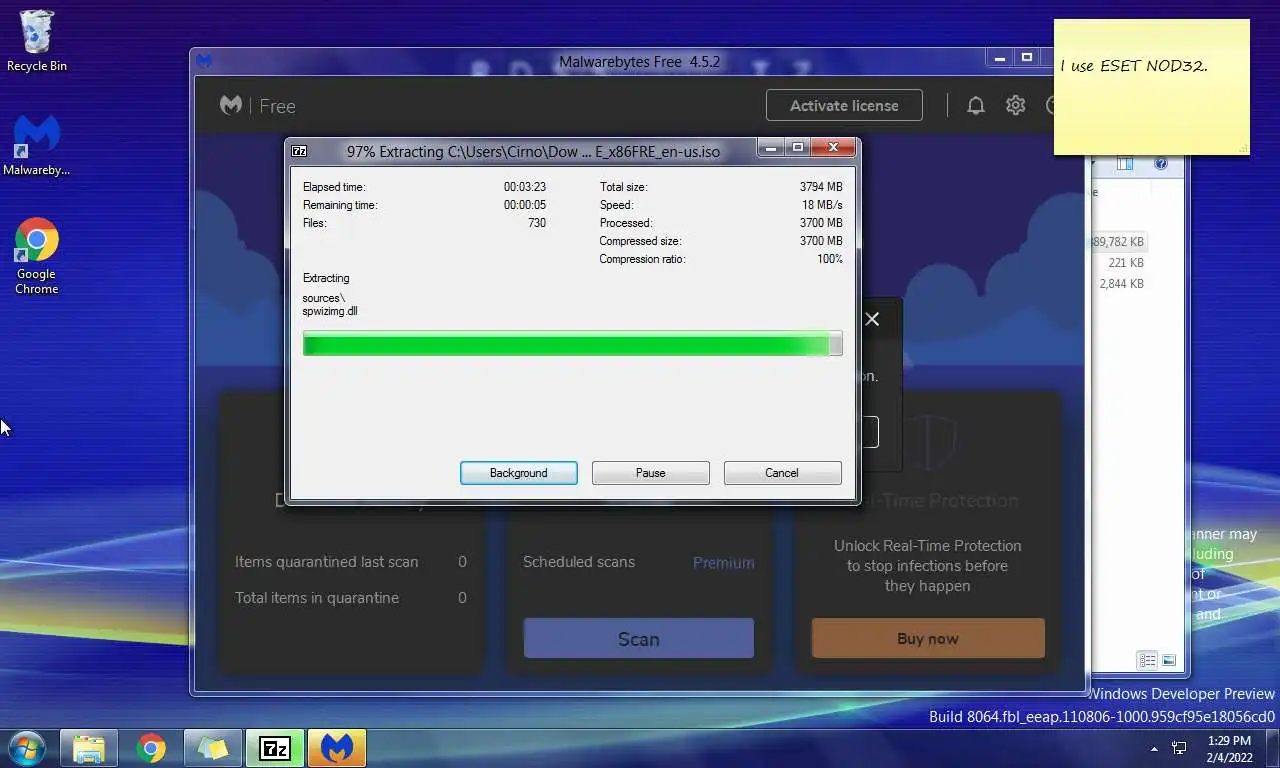Open Malwarebytes settings gear

[x=1016, y=105]
